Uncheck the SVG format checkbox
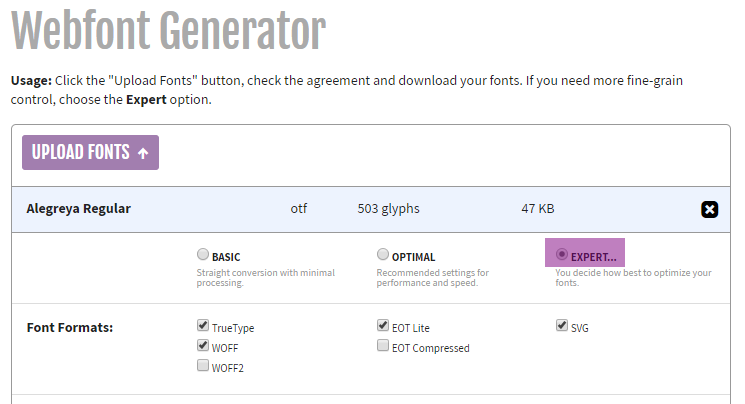 (562, 326)
